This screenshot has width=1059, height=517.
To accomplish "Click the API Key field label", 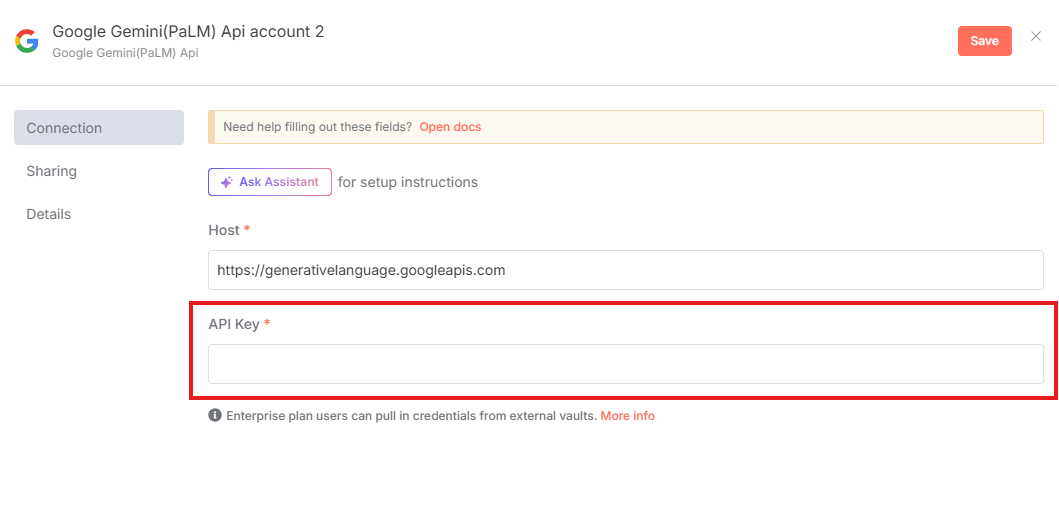I will tap(234, 324).
